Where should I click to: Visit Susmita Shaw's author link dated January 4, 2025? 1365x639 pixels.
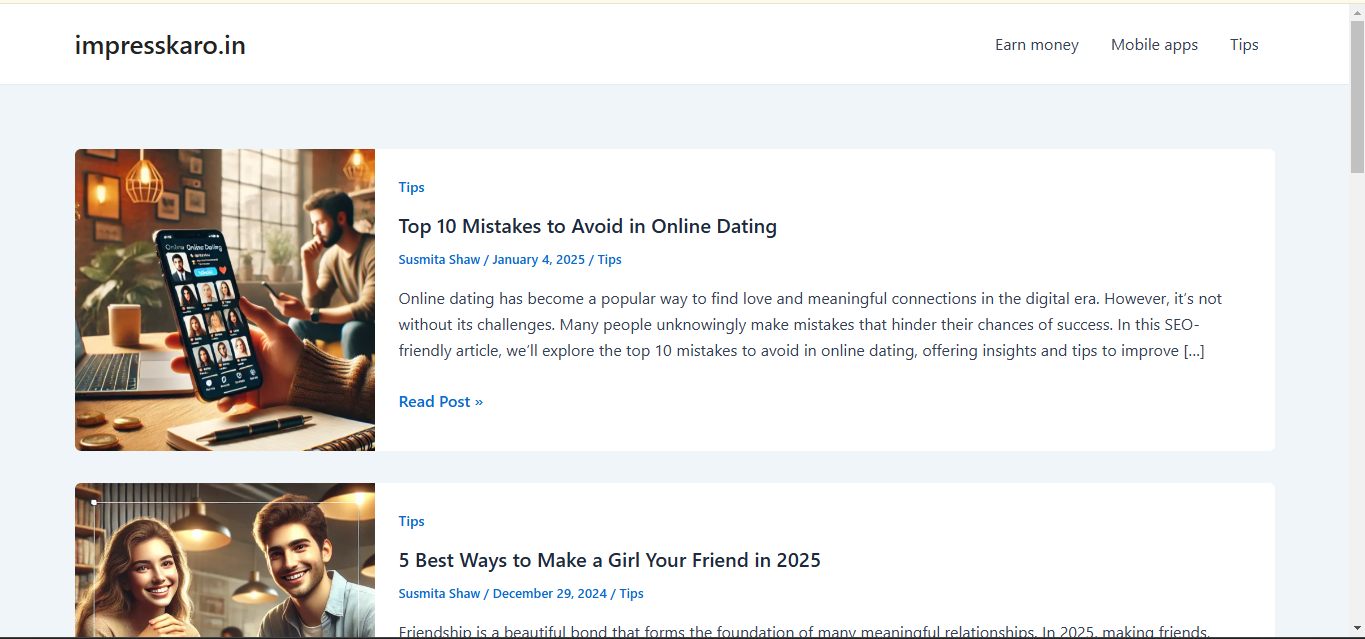pyautogui.click(x=439, y=259)
